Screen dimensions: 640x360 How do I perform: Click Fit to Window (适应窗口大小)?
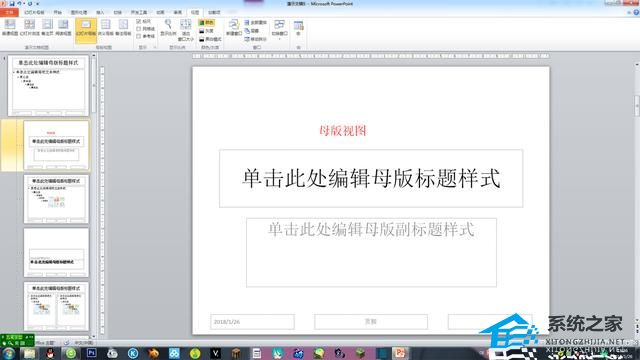pyautogui.click(x=186, y=30)
